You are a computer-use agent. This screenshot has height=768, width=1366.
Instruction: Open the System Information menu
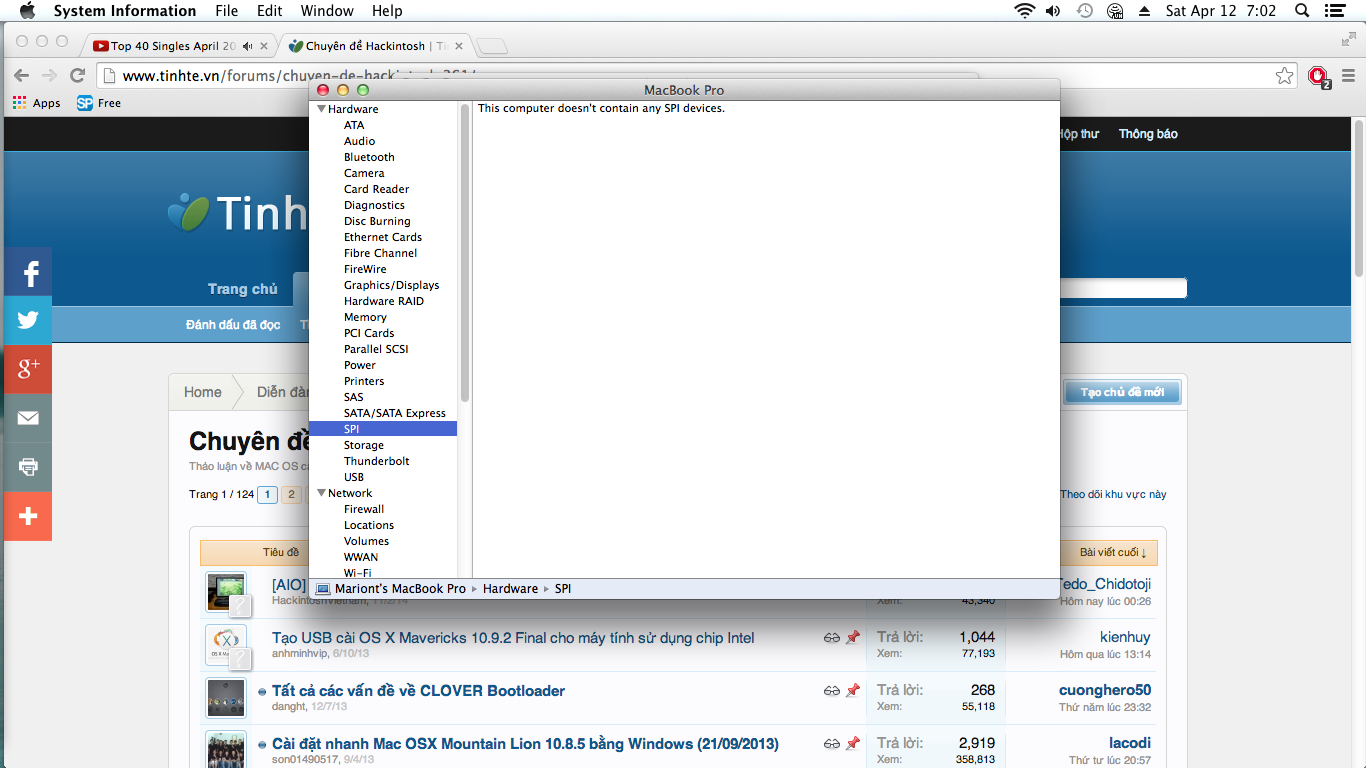pos(125,11)
